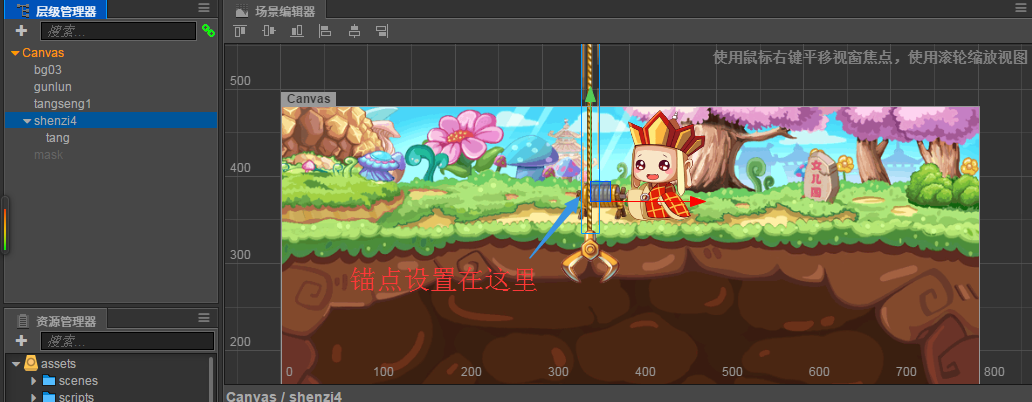Select the assets folder label
Screen dimensions: 1032x402
point(58,363)
